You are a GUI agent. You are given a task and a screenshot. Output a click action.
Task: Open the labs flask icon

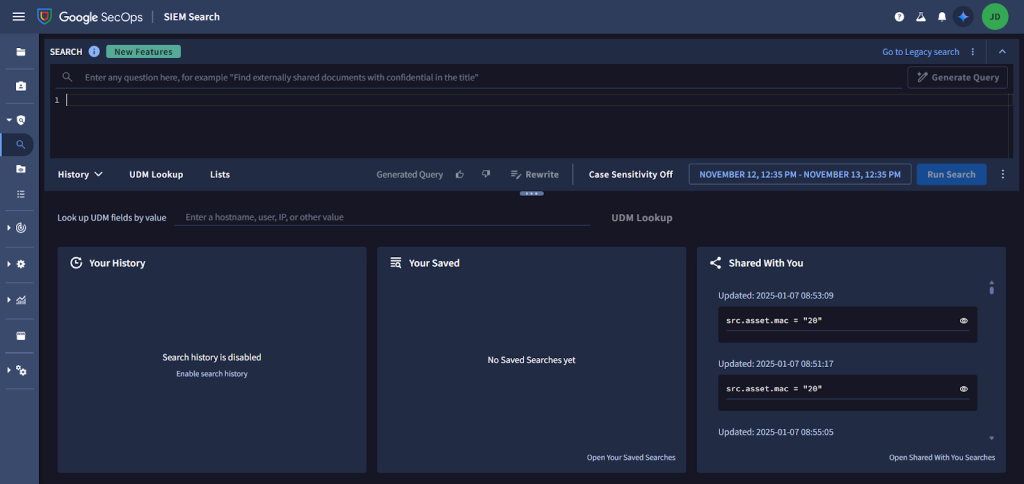coord(921,17)
